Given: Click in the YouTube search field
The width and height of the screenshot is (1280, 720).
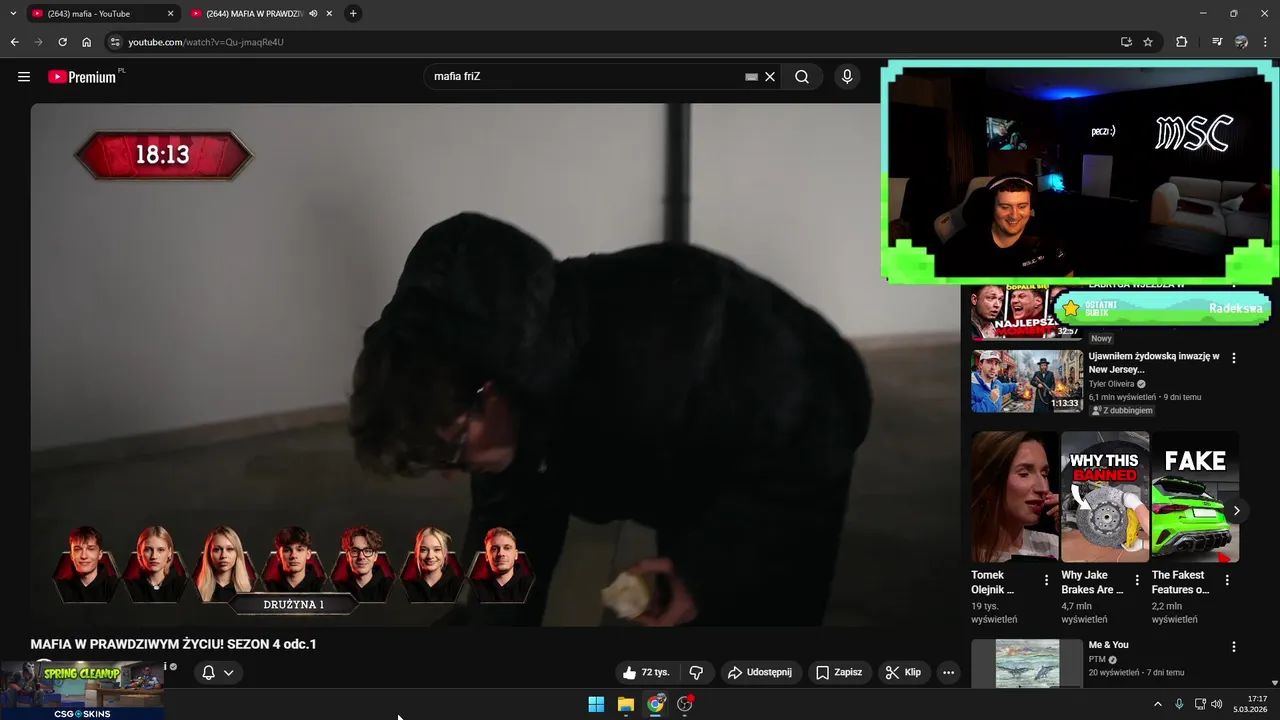Looking at the screenshot, I should pyautogui.click(x=585, y=77).
